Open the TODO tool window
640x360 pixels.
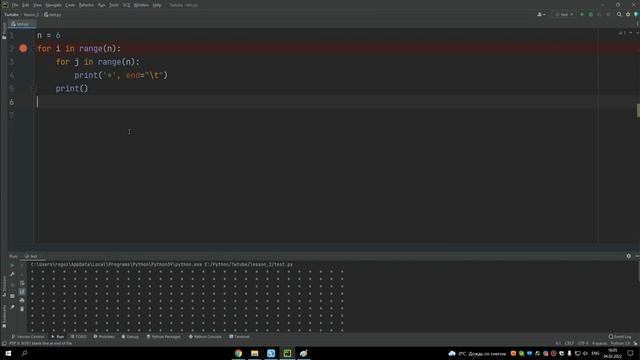coord(79,337)
